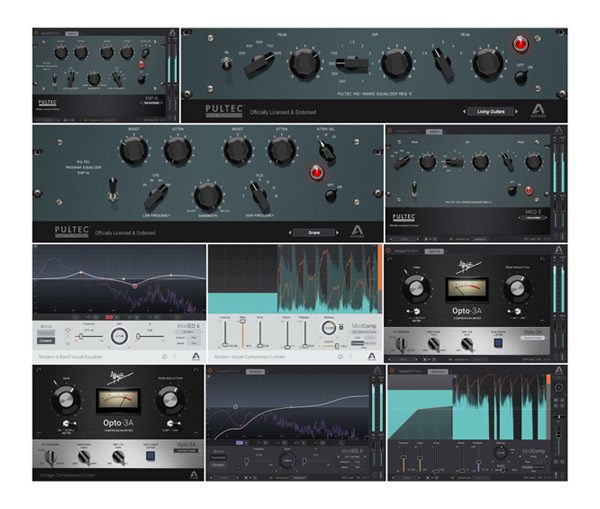This screenshot has height=509, width=600.
Task: Toggle the blue Side Chain Listen button on large Opto-3A
Action: point(150,456)
